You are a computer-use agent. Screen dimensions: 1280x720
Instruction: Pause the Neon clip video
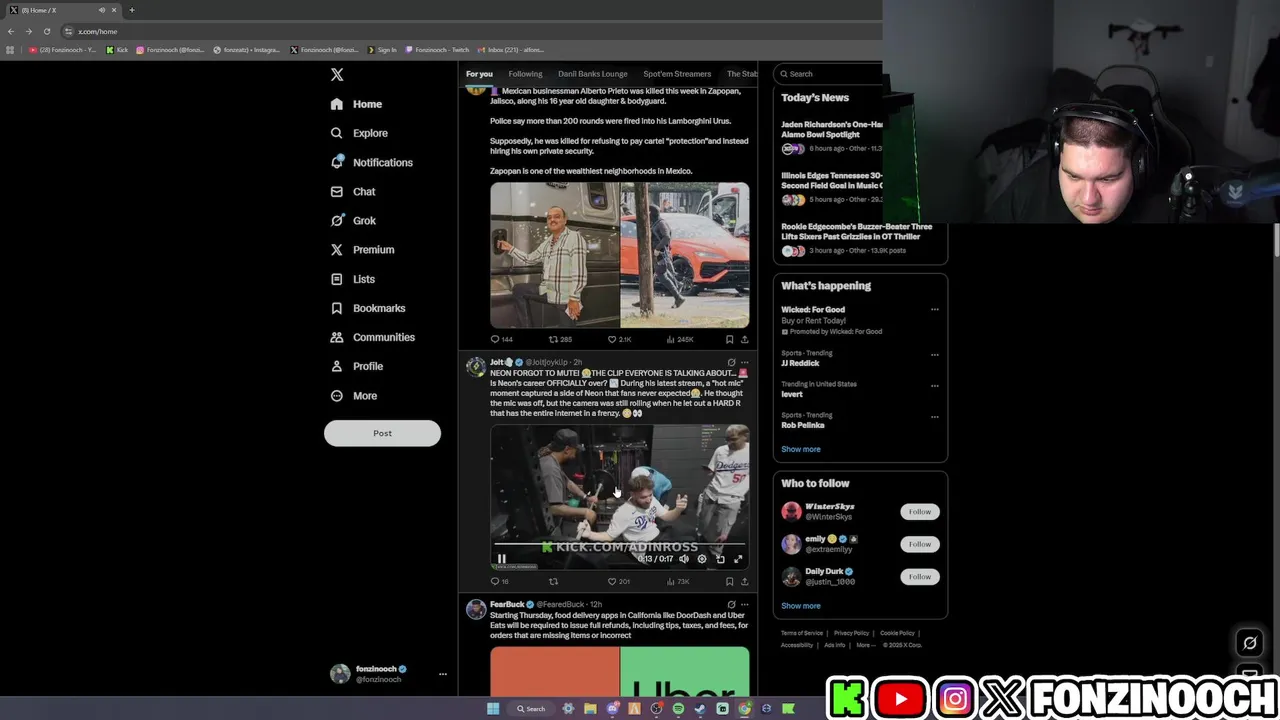coord(502,559)
